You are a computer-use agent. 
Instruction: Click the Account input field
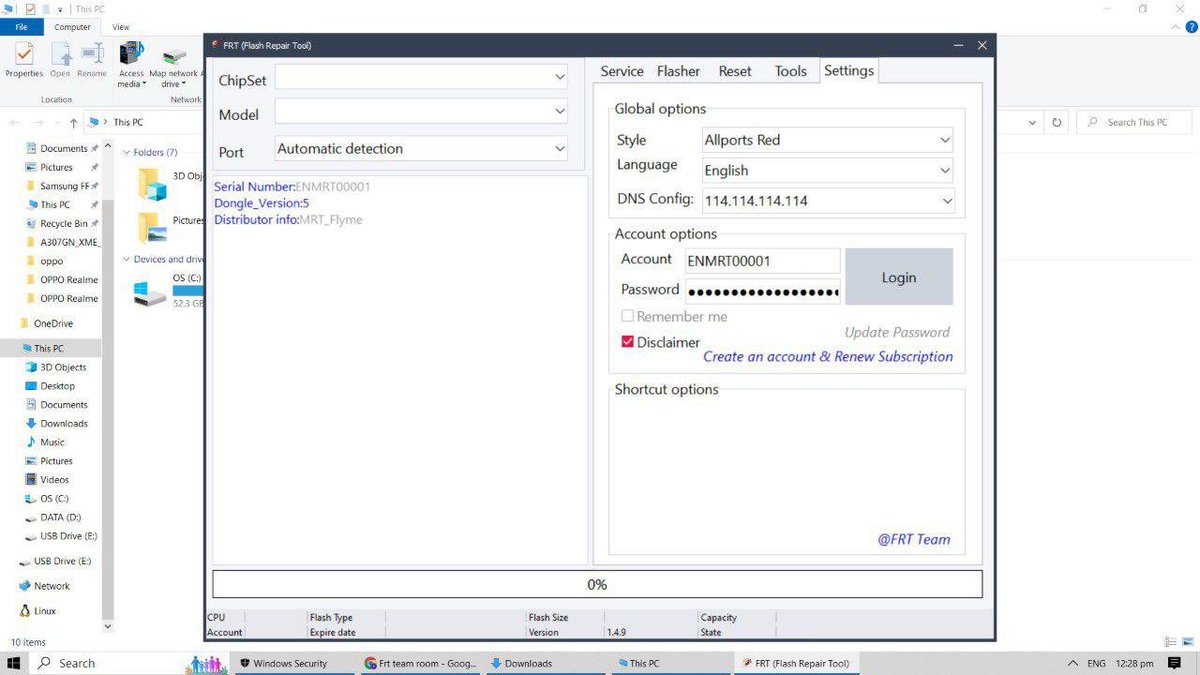tap(763, 261)
